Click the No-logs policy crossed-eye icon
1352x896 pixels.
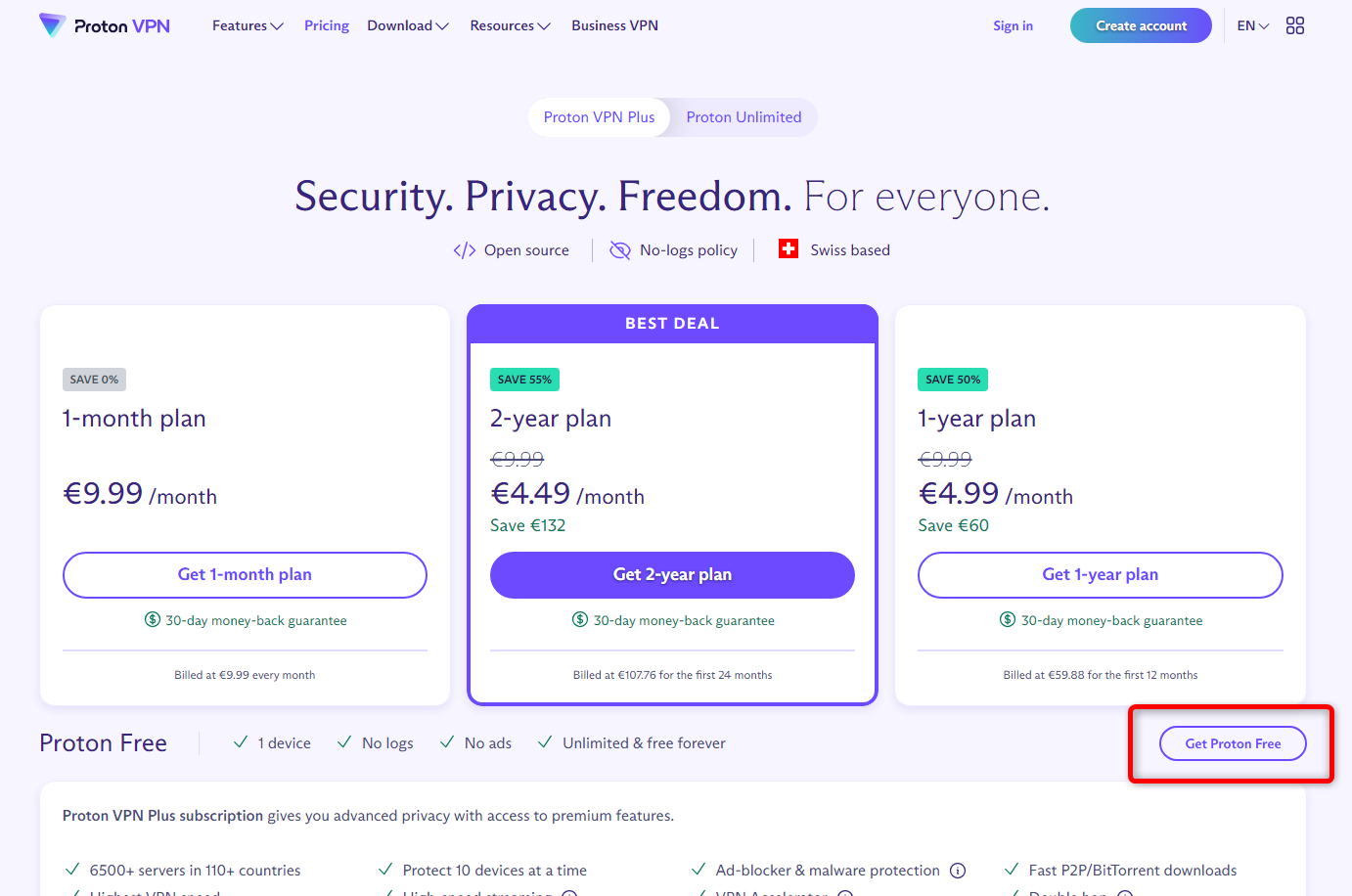coord(620,250)
